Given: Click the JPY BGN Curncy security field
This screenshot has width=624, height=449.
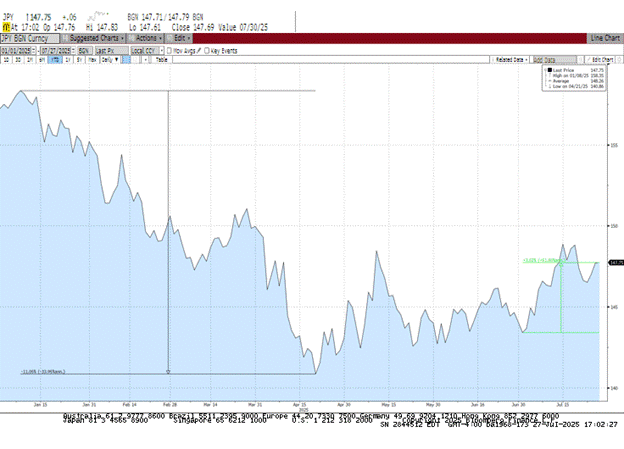Looking at the screenshot, I should pyautogui.click(x=30, y=38).
